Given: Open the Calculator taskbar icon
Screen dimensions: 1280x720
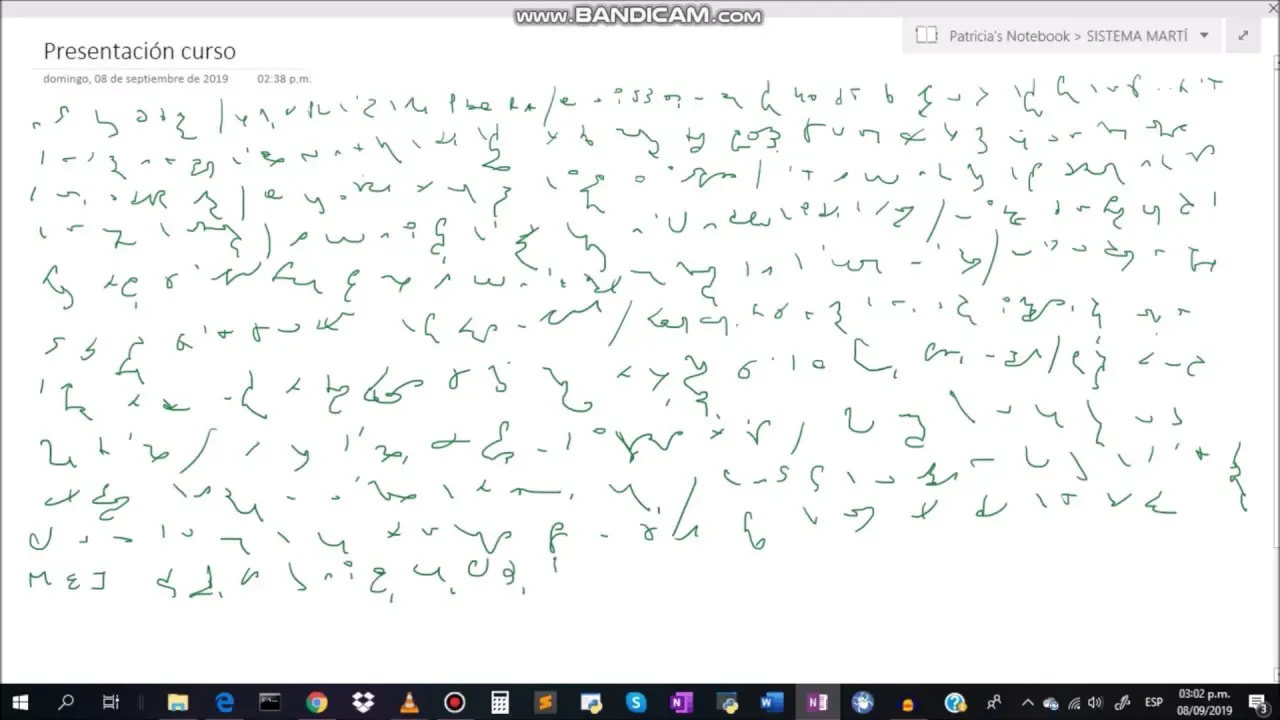Looking at the screenshot, I should (500, 702).
